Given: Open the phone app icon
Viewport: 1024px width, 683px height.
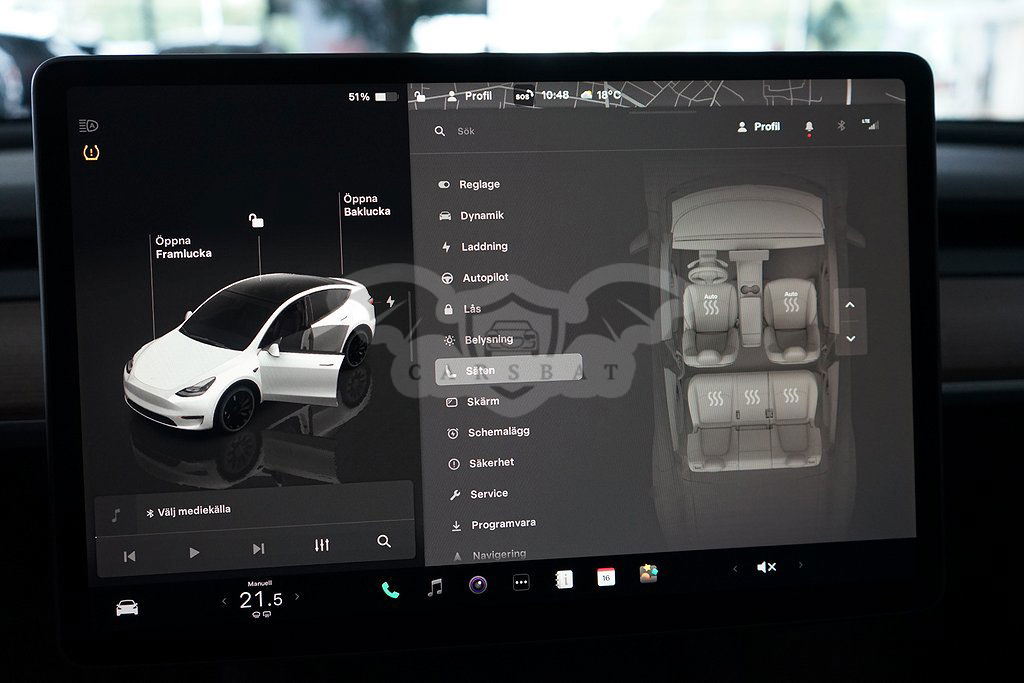Looking at the screenshot, I should 390,589.
